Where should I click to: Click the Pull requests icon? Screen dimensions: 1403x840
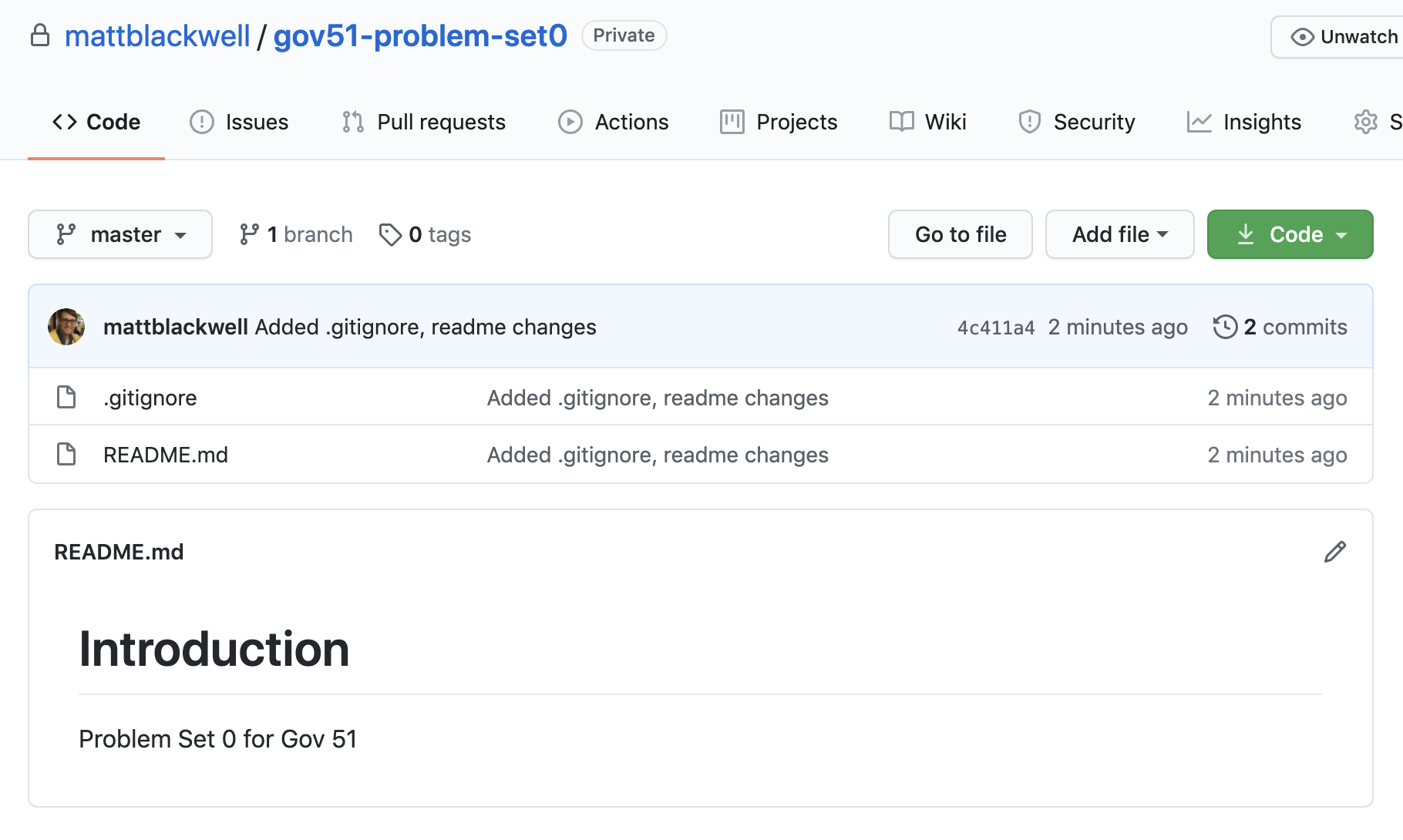coord(353,122)
